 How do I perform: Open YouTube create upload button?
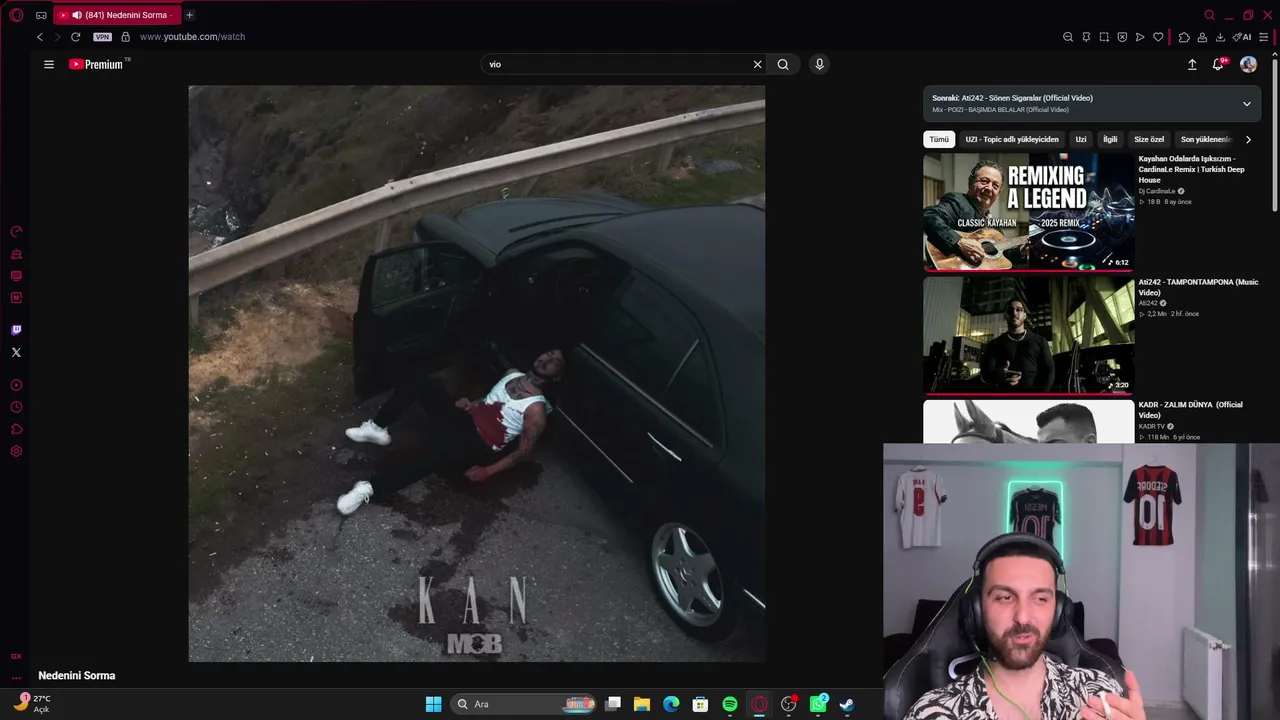pyautogui.click(x=1192, y=64)
